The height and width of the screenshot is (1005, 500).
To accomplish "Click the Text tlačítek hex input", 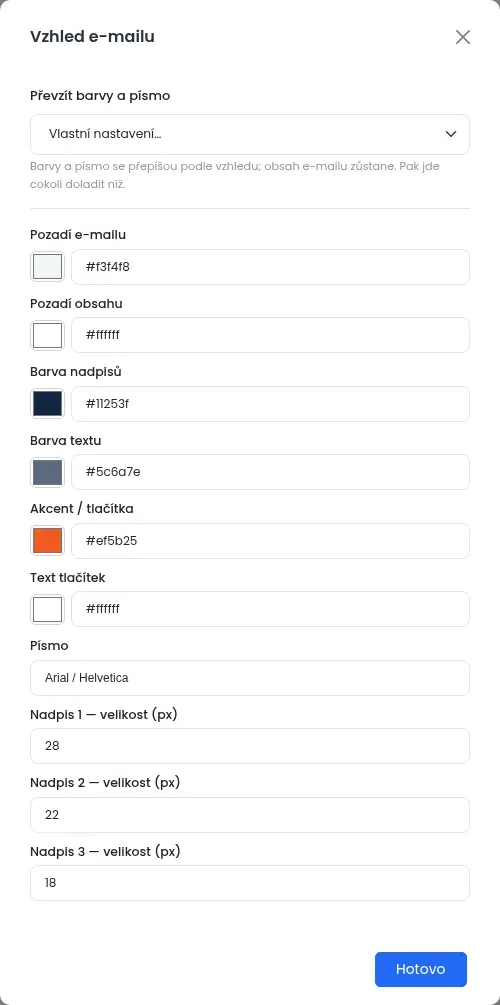I will pyautogui.click(x=271, y=609).
